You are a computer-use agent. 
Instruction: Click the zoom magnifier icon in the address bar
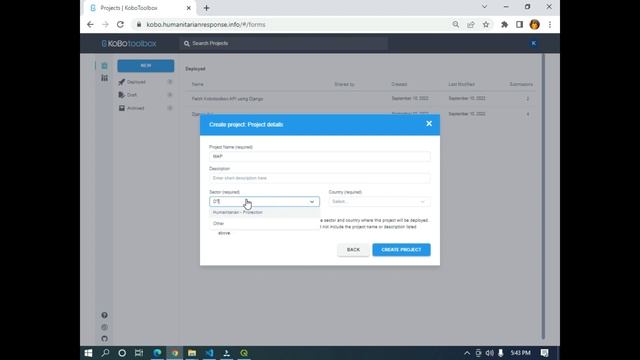(x=456, y=24)
